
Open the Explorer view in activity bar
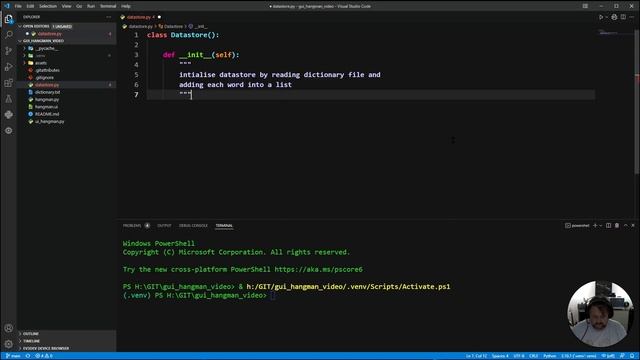point(9,19)
